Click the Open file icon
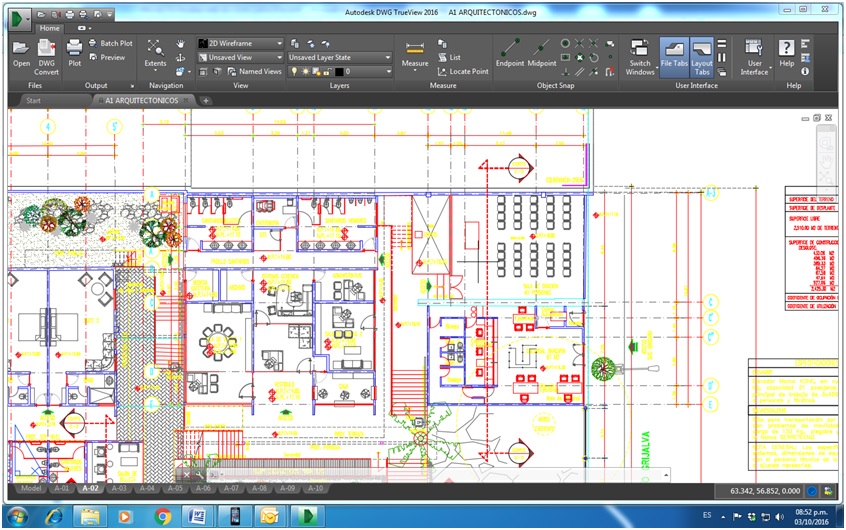The height and width of the screenshot is (530, 846). [21, 49]
